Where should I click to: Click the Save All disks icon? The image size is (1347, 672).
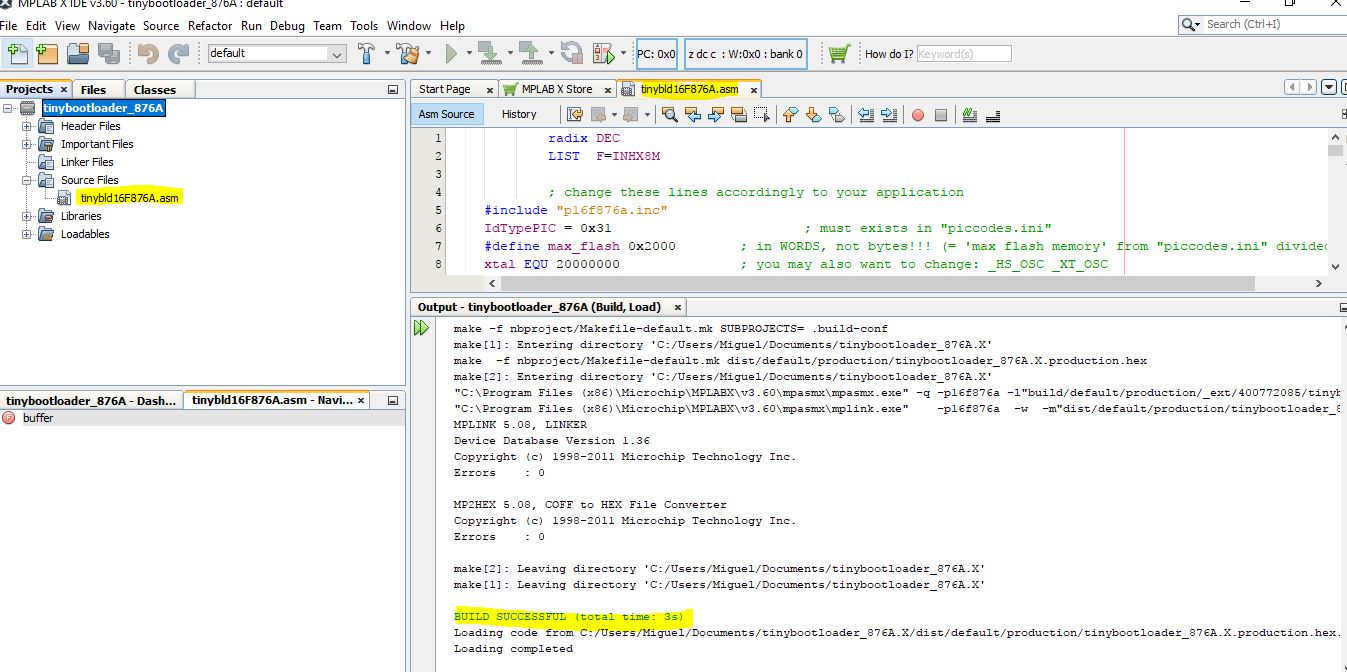(x=108, y=54)
